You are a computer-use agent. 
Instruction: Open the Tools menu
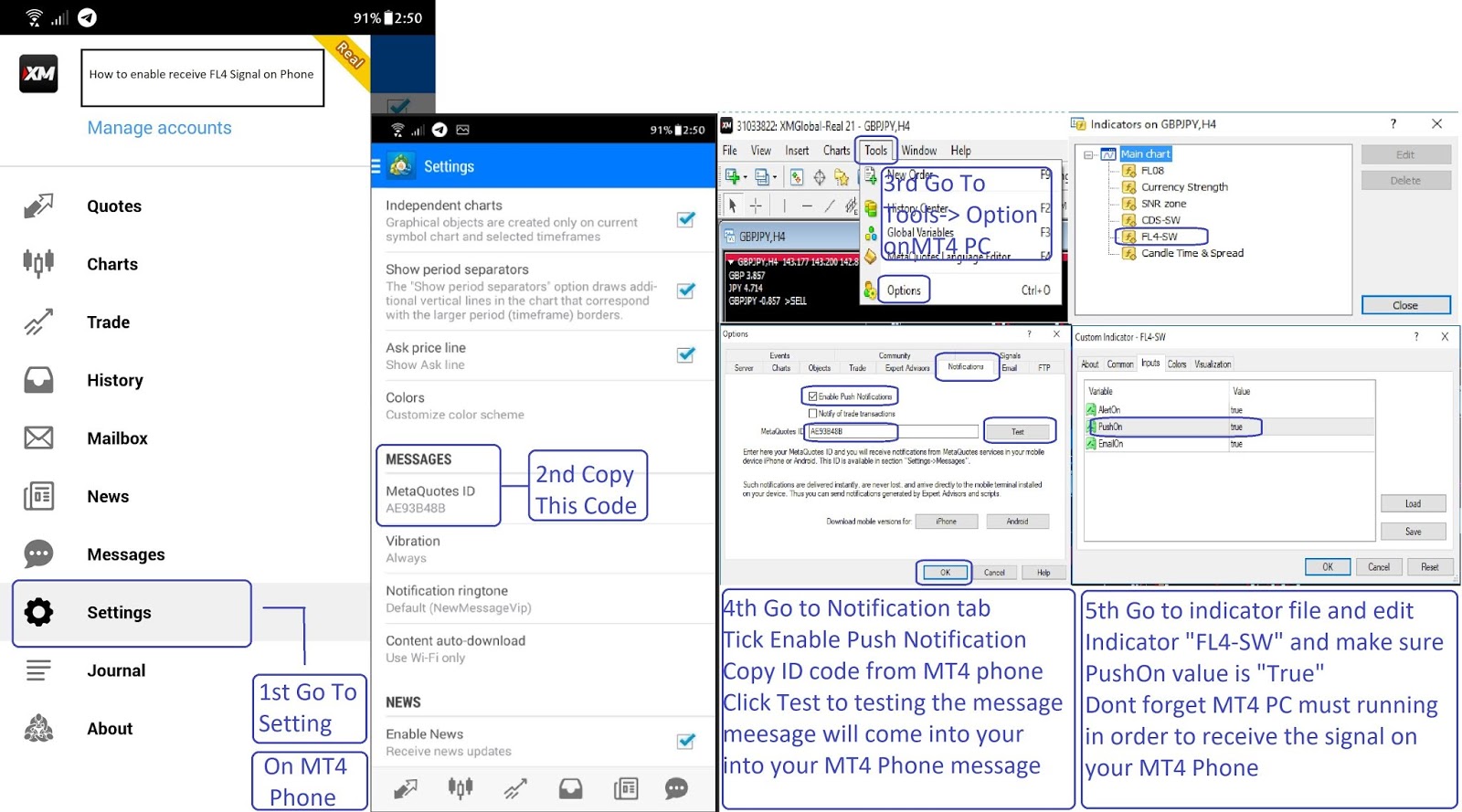(875, 151)
